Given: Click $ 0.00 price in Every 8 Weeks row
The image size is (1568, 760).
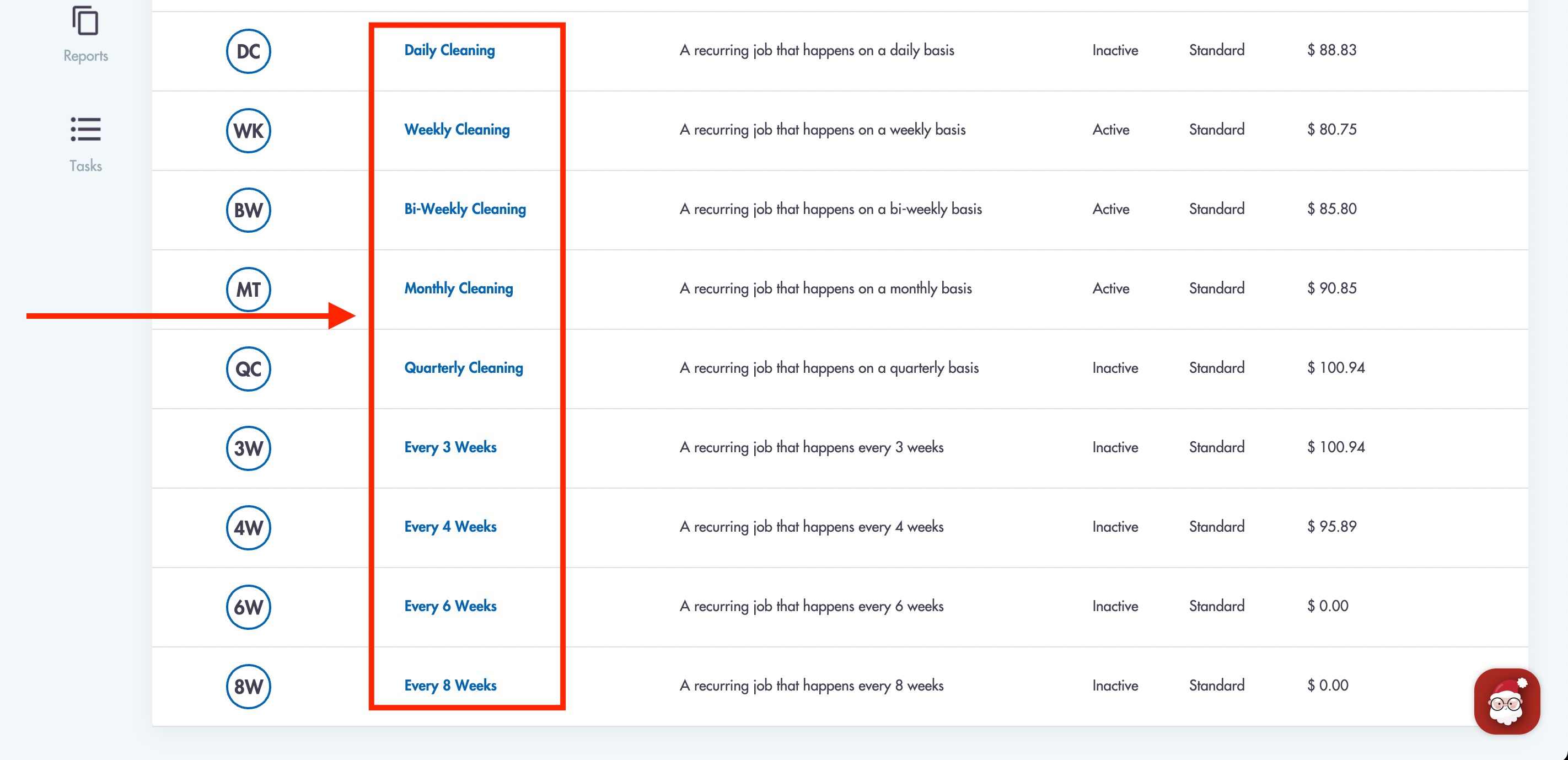Looking at the screenshot, I should point(1328,685).
